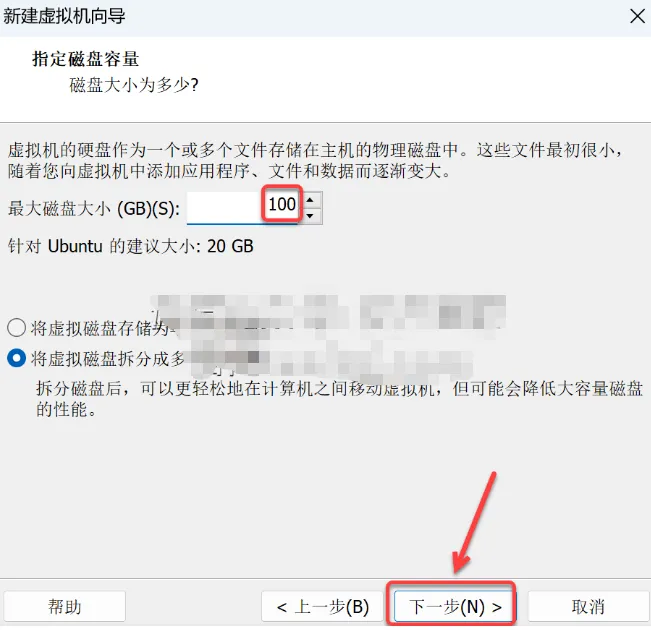
Task: Click the 拆分磁盘后 description text
Action: pyautogui.click(x=339, y=399)
